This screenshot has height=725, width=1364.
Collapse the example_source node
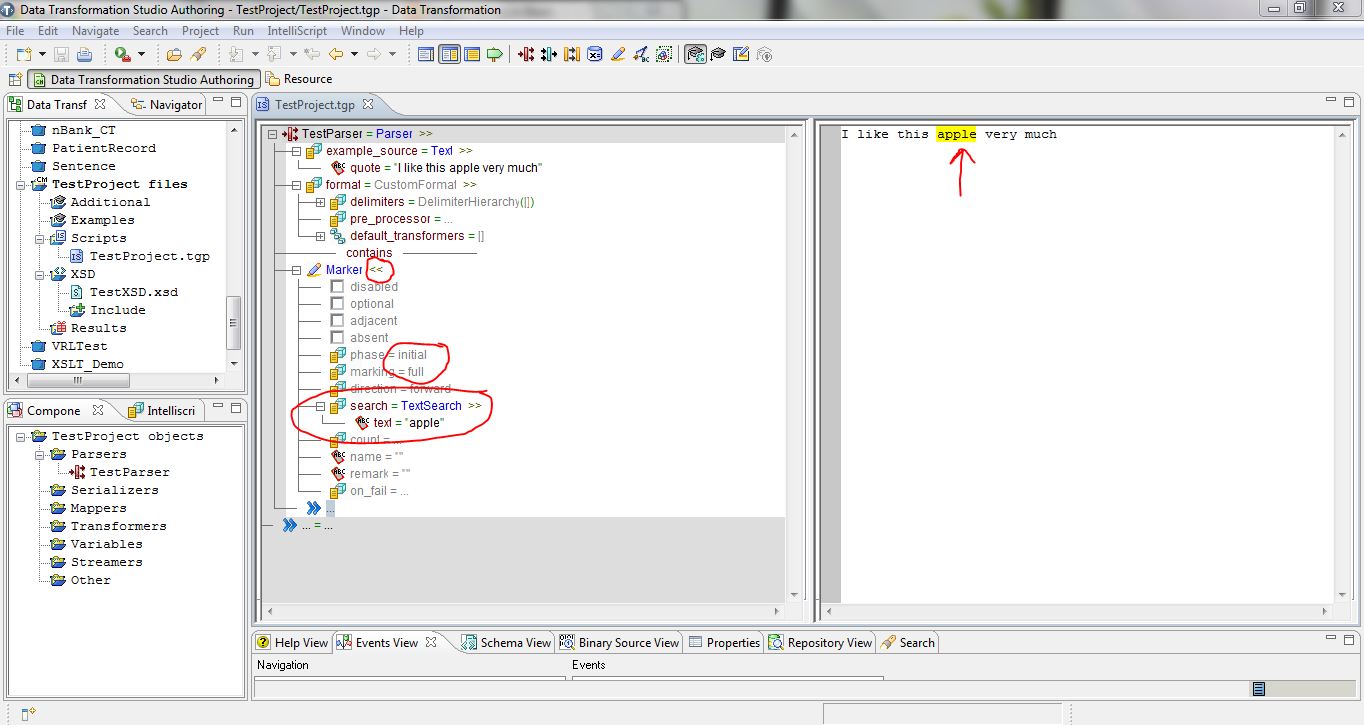click(296, 151)
